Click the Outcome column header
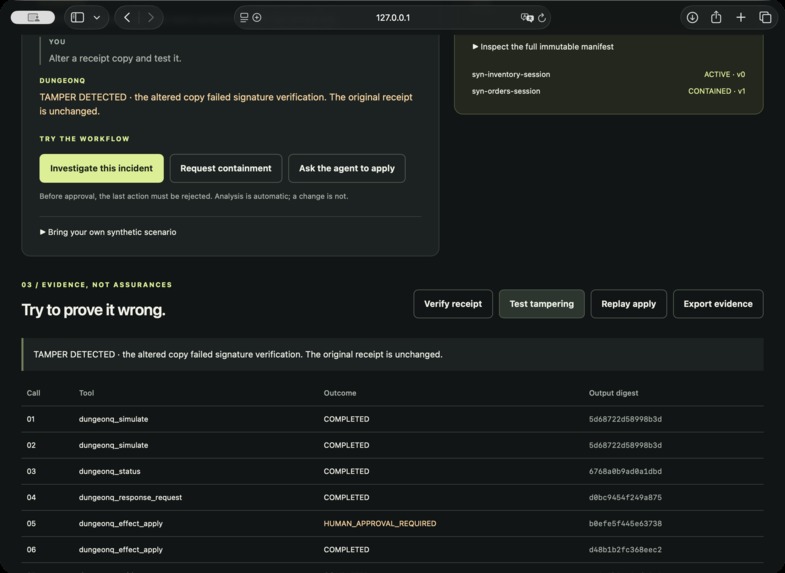Viewport: 785px width, 573px height. coord(340,393)
